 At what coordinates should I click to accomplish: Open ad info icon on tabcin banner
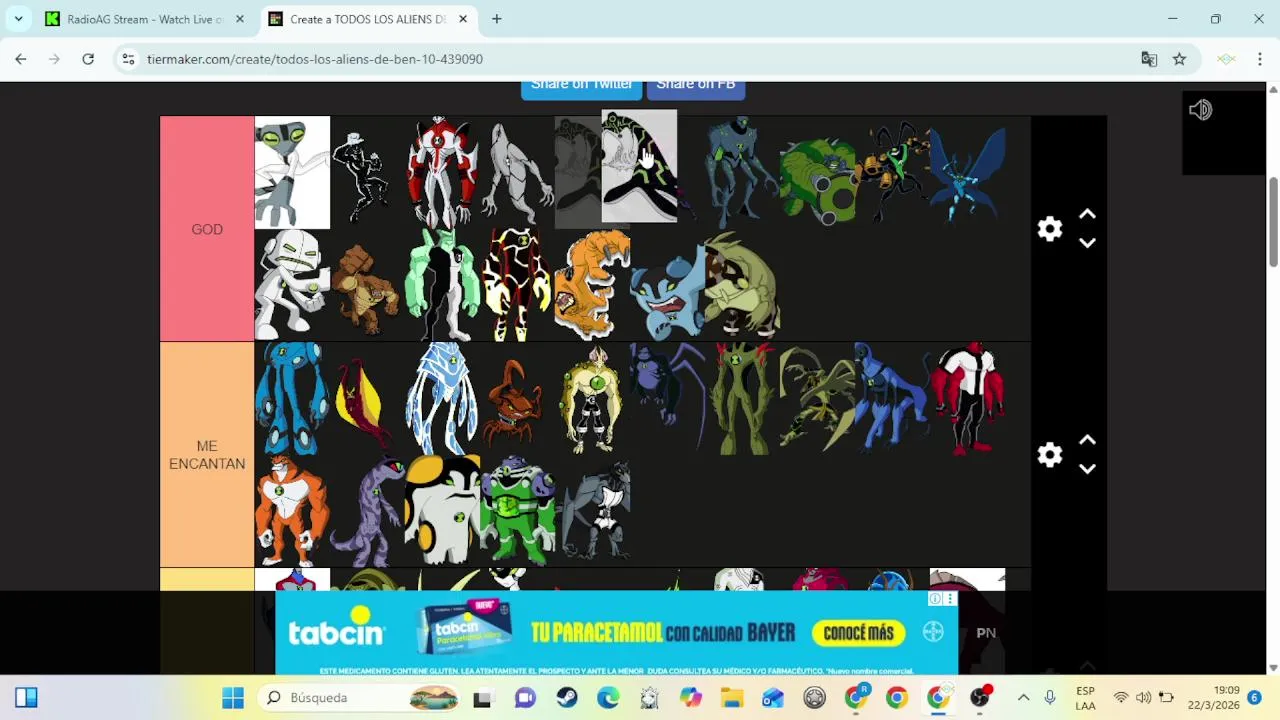pos(935,599)
